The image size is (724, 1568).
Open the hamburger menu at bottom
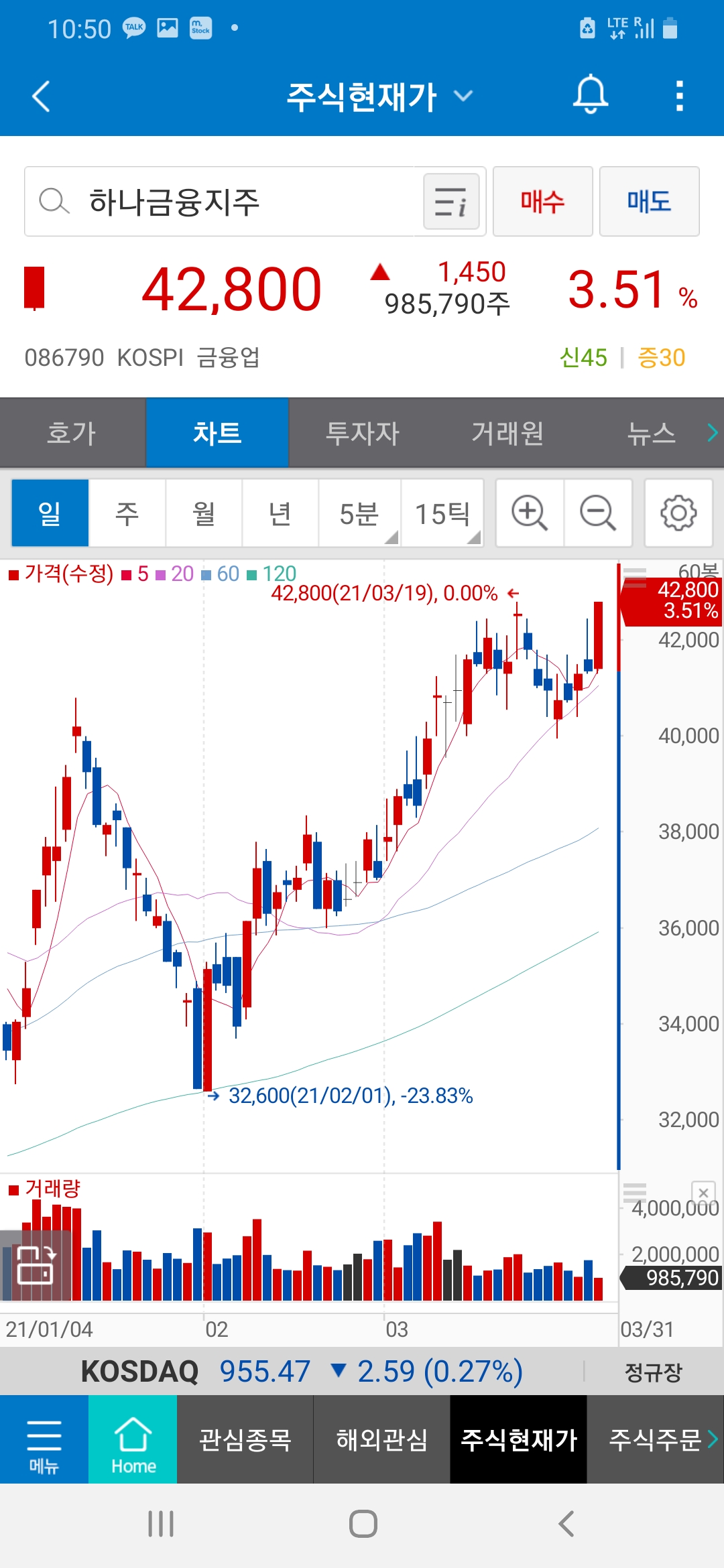[44, 1439]
